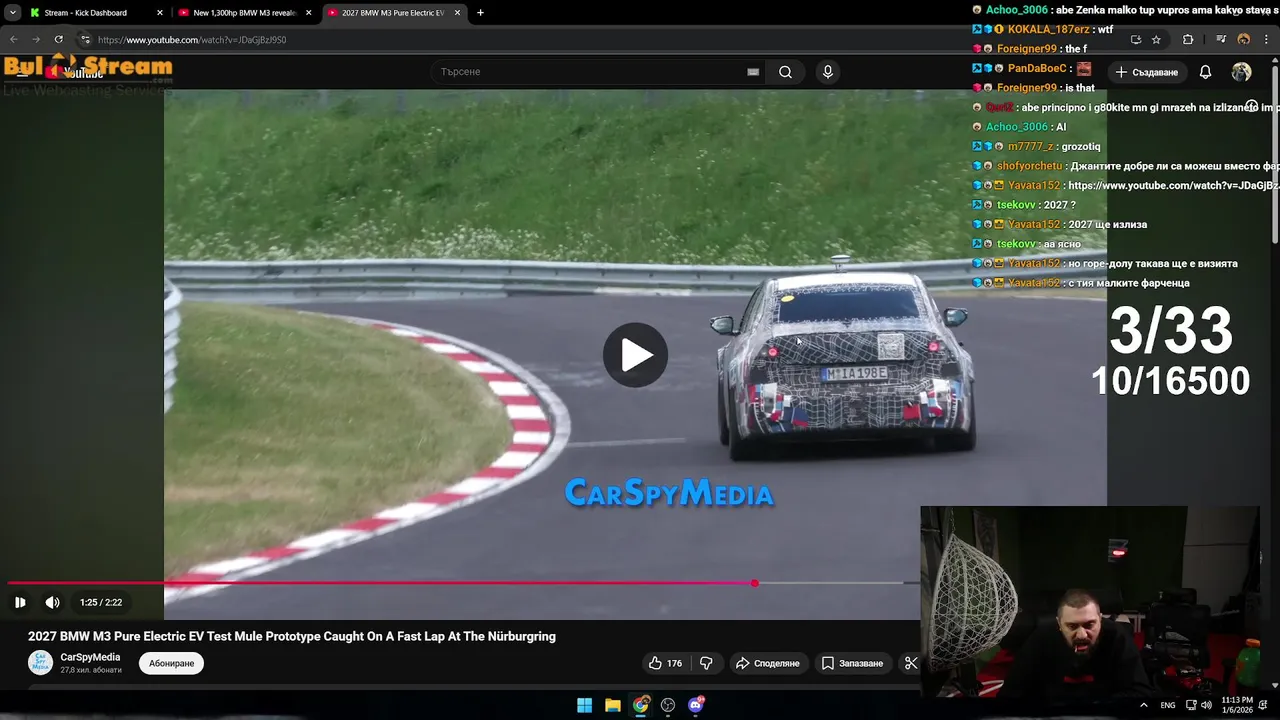
Task: Switch to Stream - Kick Dashboard tab
Action: [x=95, y=13]
